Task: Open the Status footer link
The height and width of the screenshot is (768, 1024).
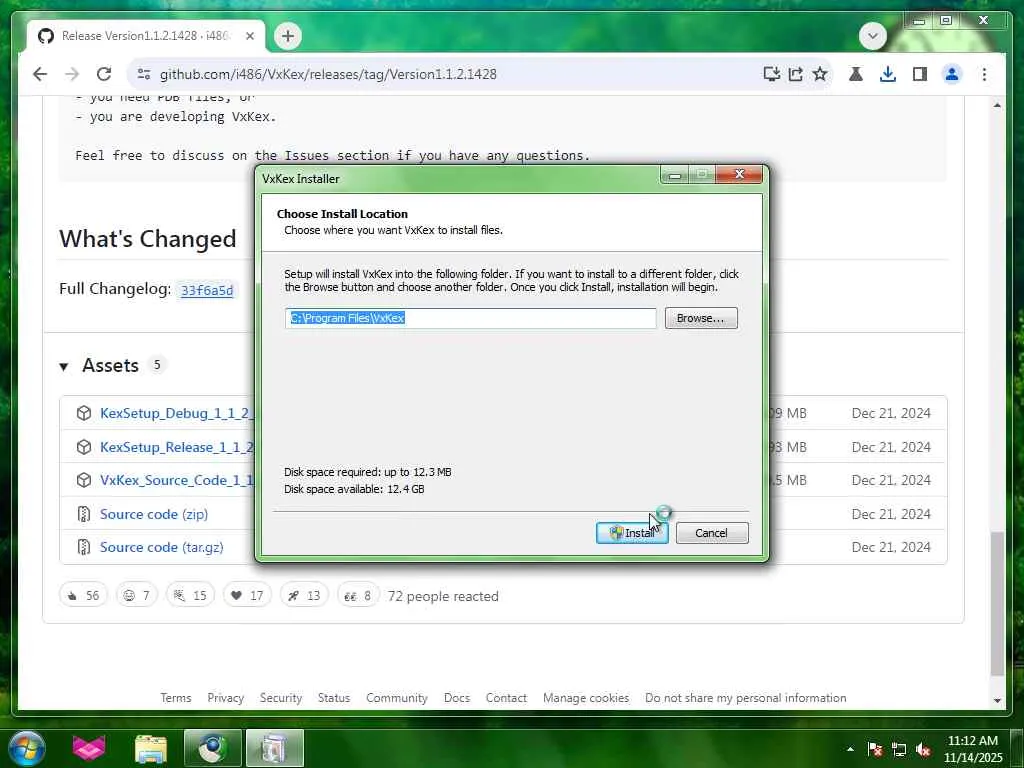Action: [334, 698]
